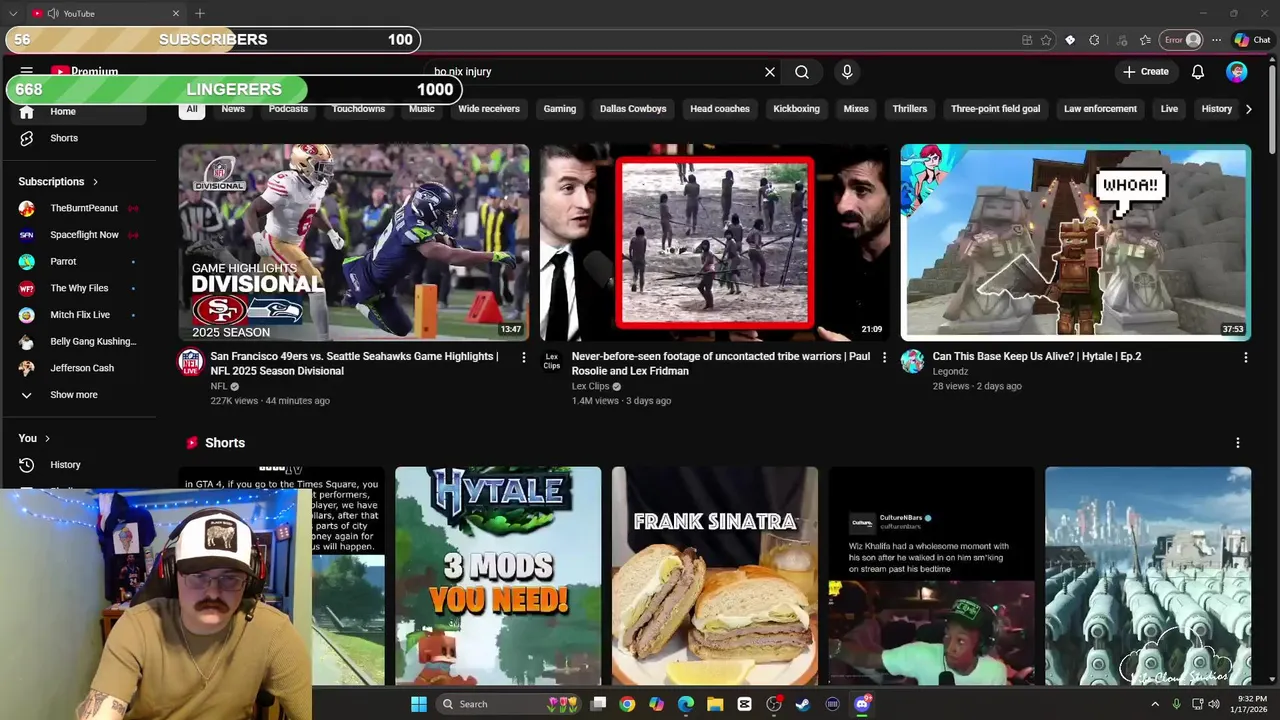Click the Create button
Viewport: 1280px width, 720px height.
coord(1146,72)
